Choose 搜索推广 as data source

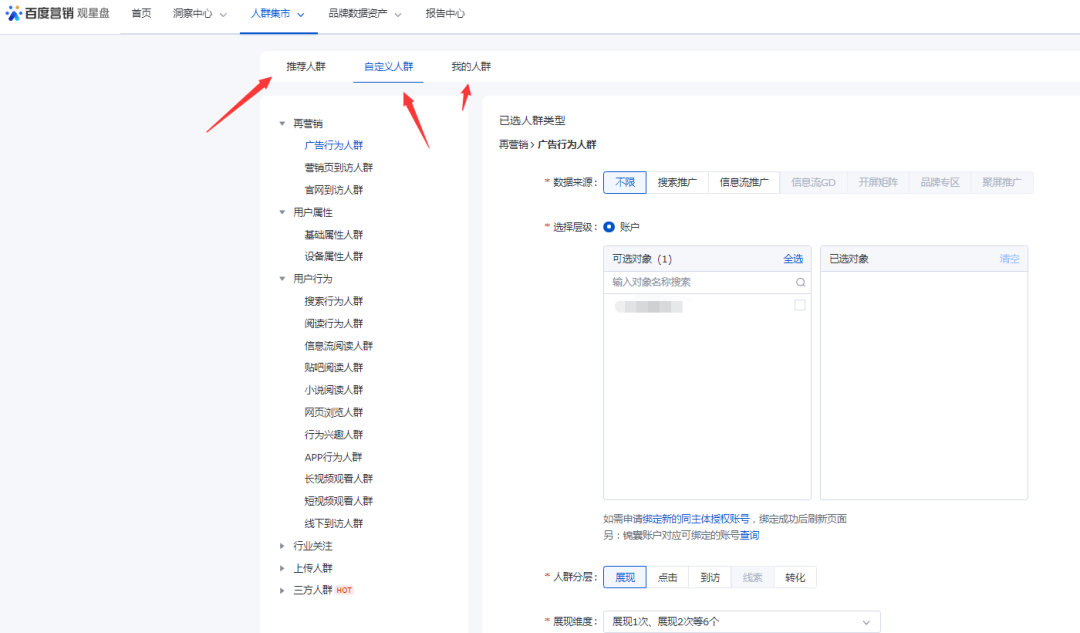tap(677, 183)
